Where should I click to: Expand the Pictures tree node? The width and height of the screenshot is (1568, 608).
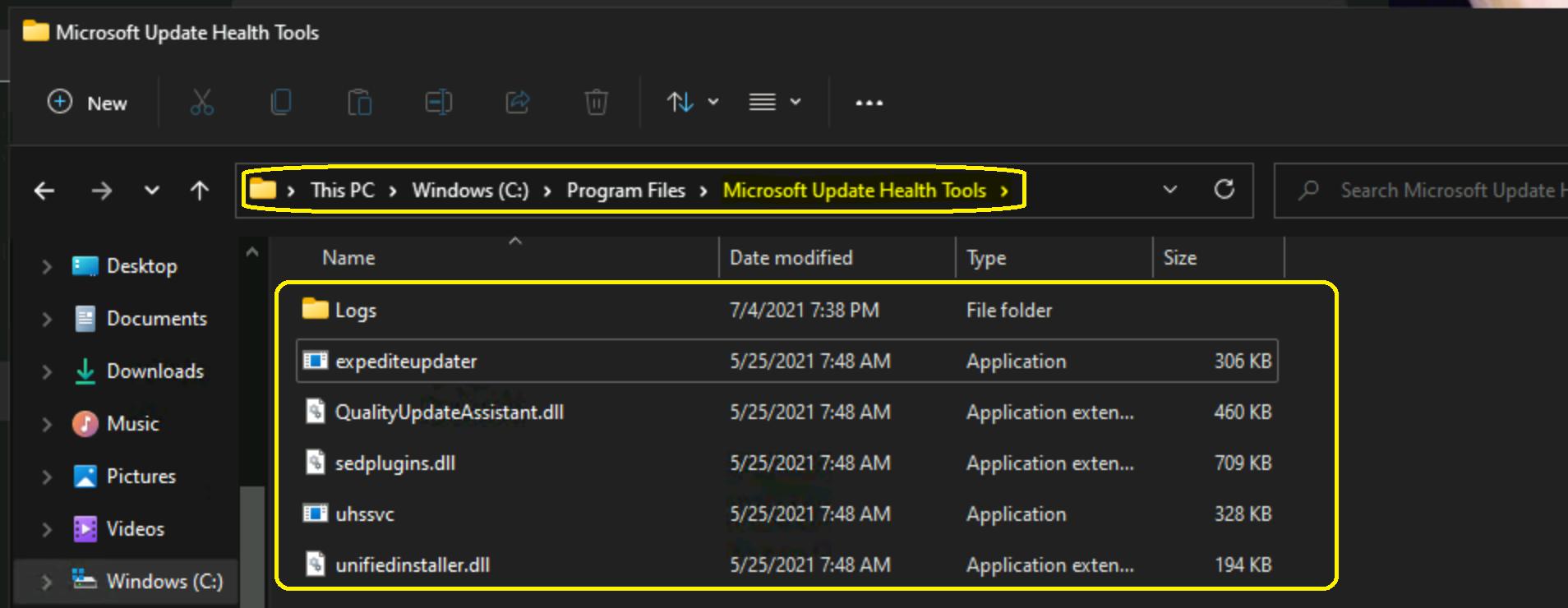click(x=47, y=477)
